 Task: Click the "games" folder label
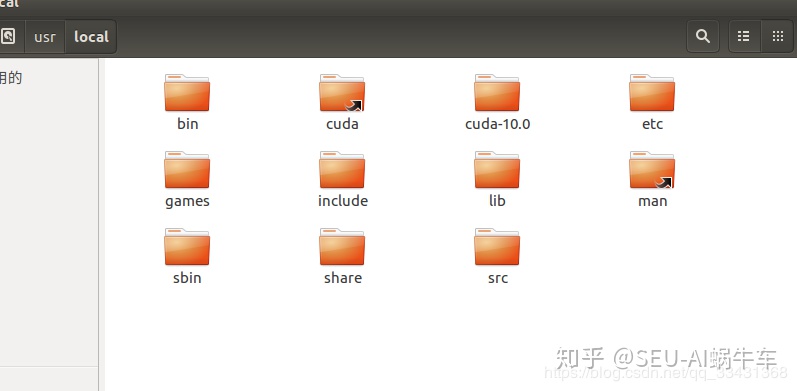(x=187, y=201)
